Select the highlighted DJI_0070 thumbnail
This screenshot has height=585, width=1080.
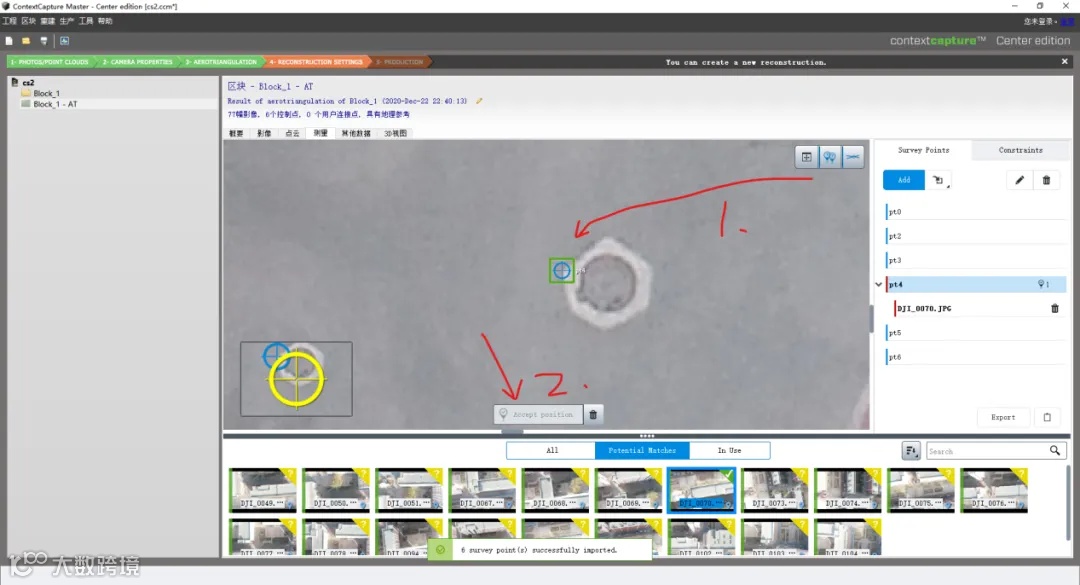[701, 490]
